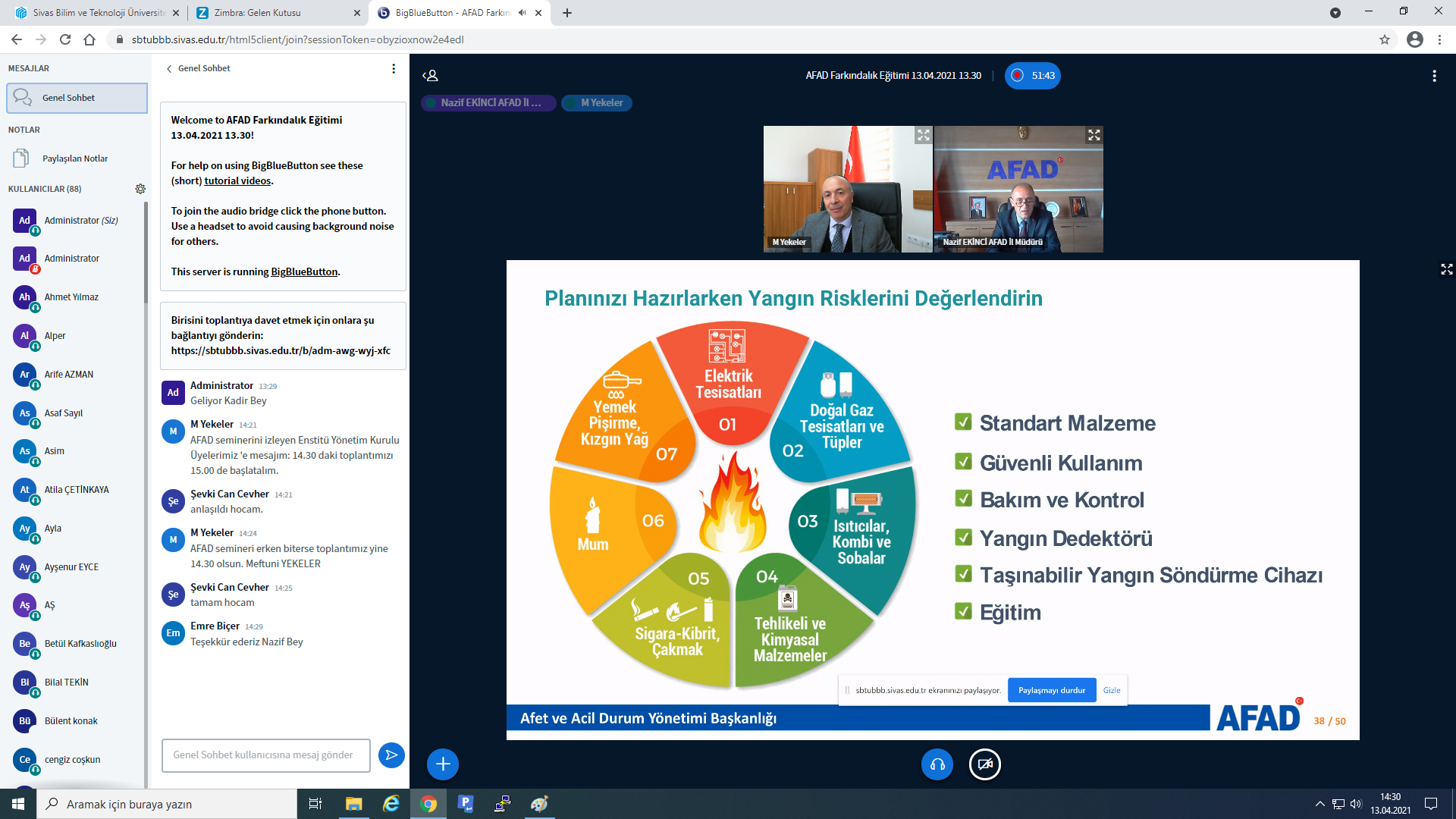1456x819 pixels.
Task: Open Atila ÇETİNKAYA user entry
Action: click(76, 490)
